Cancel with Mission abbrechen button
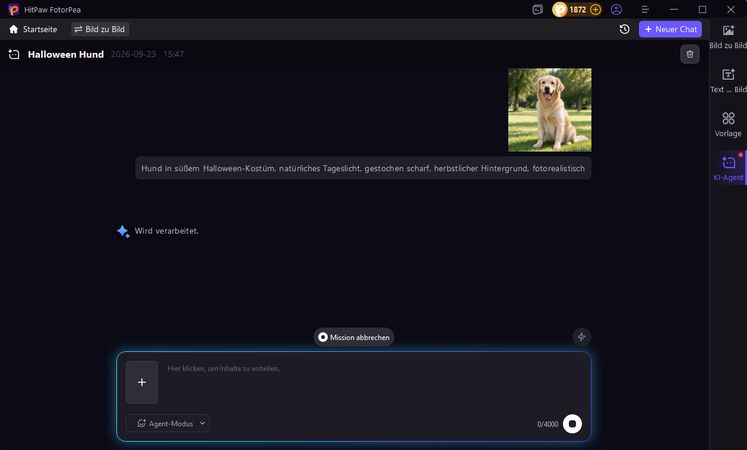 click(353, 337)
